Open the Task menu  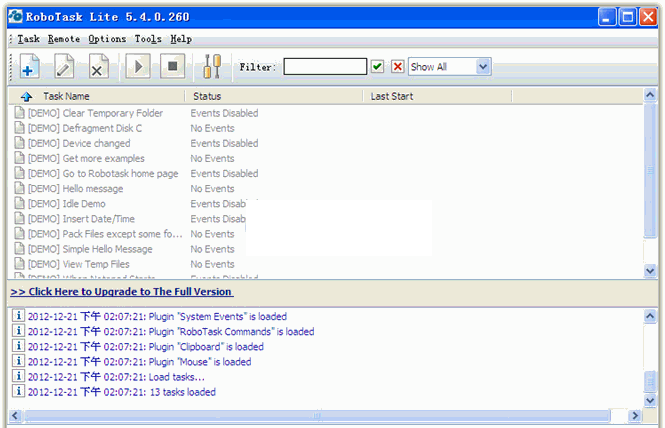28,38
